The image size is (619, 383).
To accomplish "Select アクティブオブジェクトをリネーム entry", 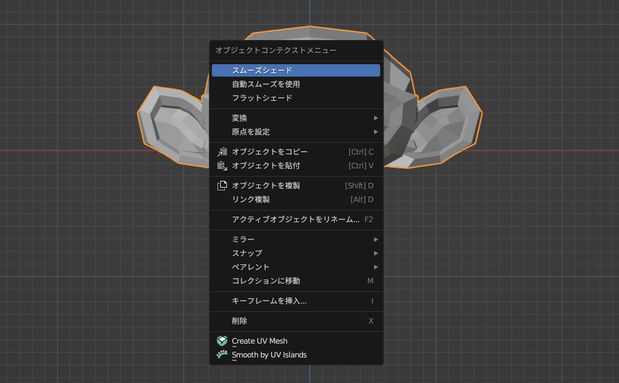I will (x=296, y=220).
